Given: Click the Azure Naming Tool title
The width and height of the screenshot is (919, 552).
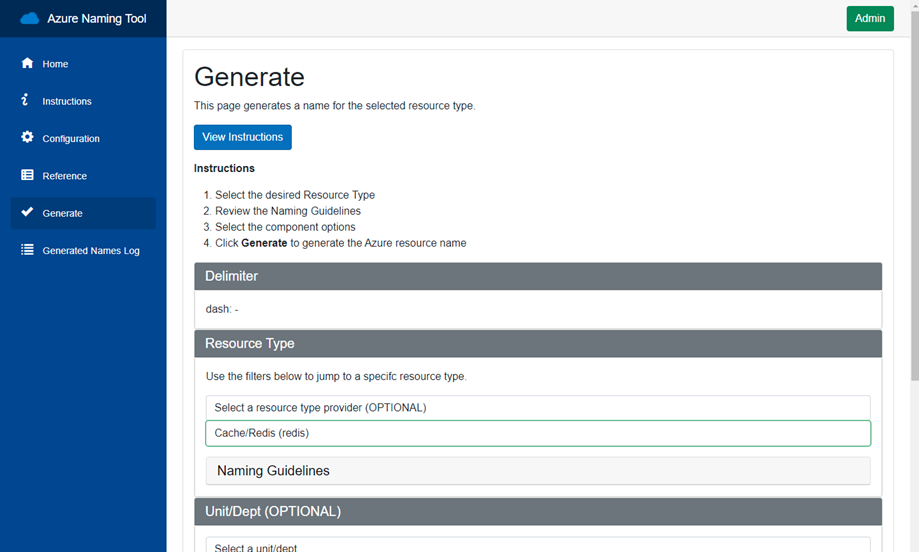Looking at the screenshot, I should click(97, 19).
